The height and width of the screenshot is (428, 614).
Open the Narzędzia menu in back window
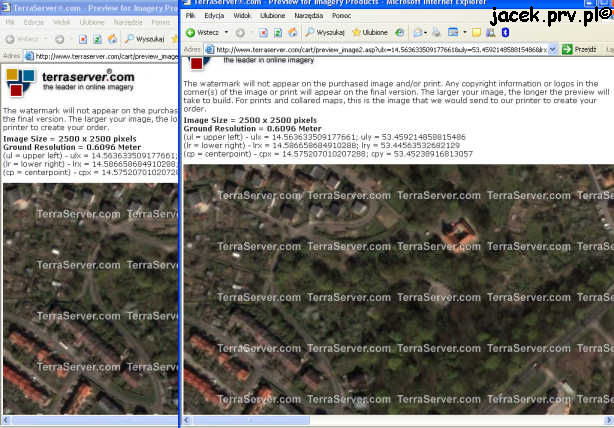pyautogui.click(x=128, y=22)
